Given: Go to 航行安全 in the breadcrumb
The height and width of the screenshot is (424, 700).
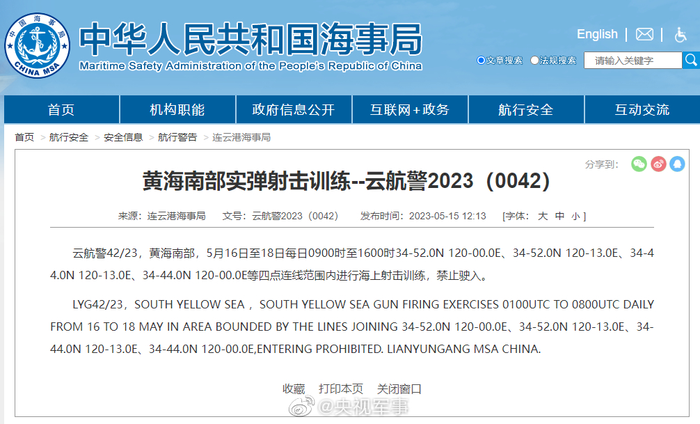Looking at the screenshot, I should 68,137.
